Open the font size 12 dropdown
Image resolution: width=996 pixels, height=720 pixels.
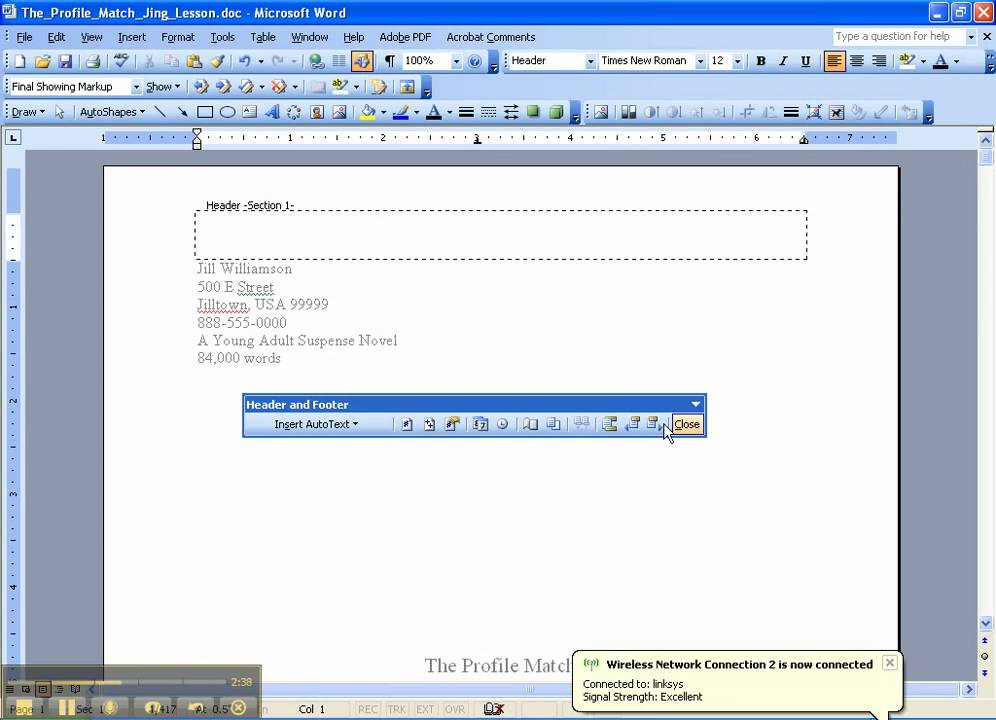737,61
